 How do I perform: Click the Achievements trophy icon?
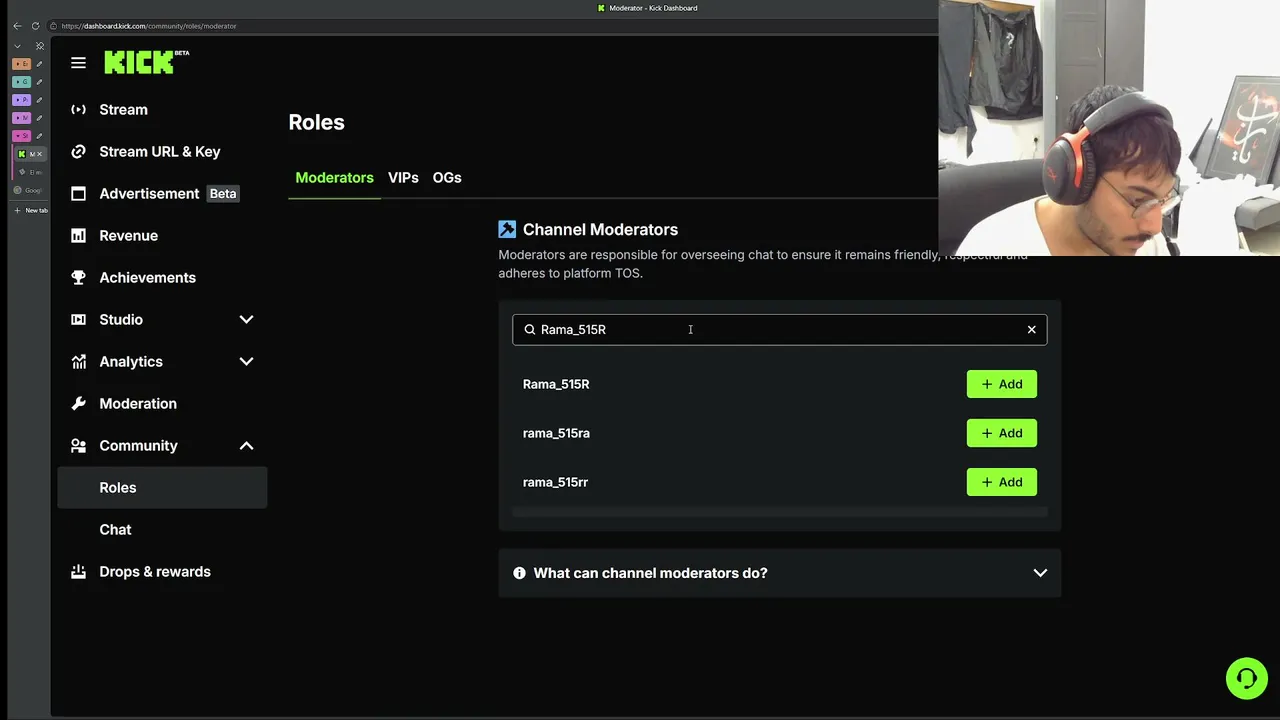tap(78, 278)
